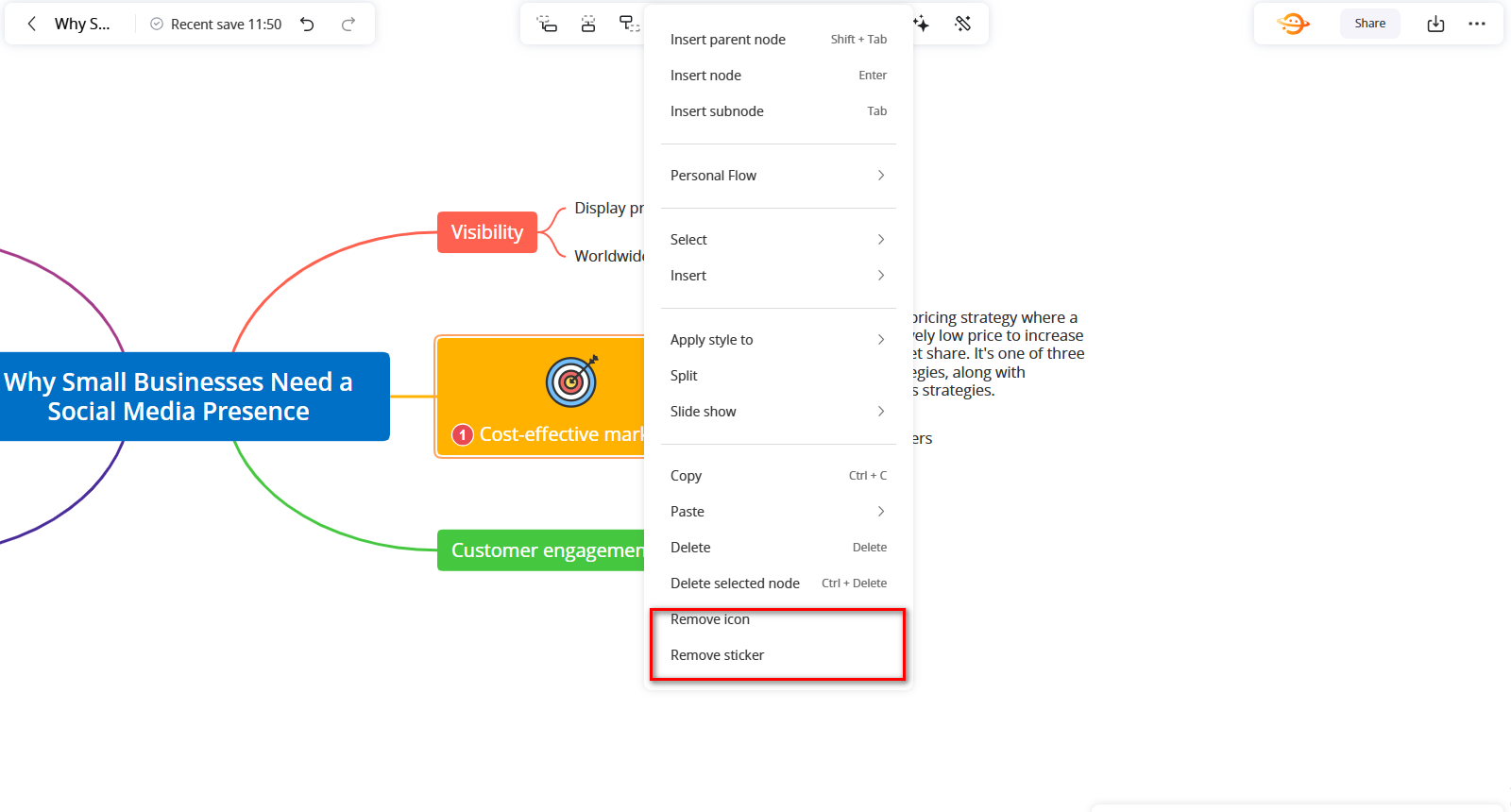The width and height of the screenshot is (1511, 812).
Task: Select the red Visibility node
Action: [486, 232]
